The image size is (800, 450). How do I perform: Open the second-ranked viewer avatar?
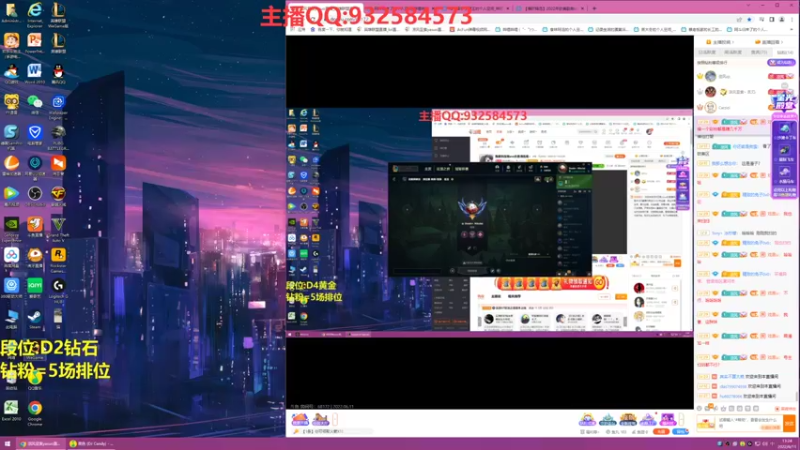pos(710,92)
